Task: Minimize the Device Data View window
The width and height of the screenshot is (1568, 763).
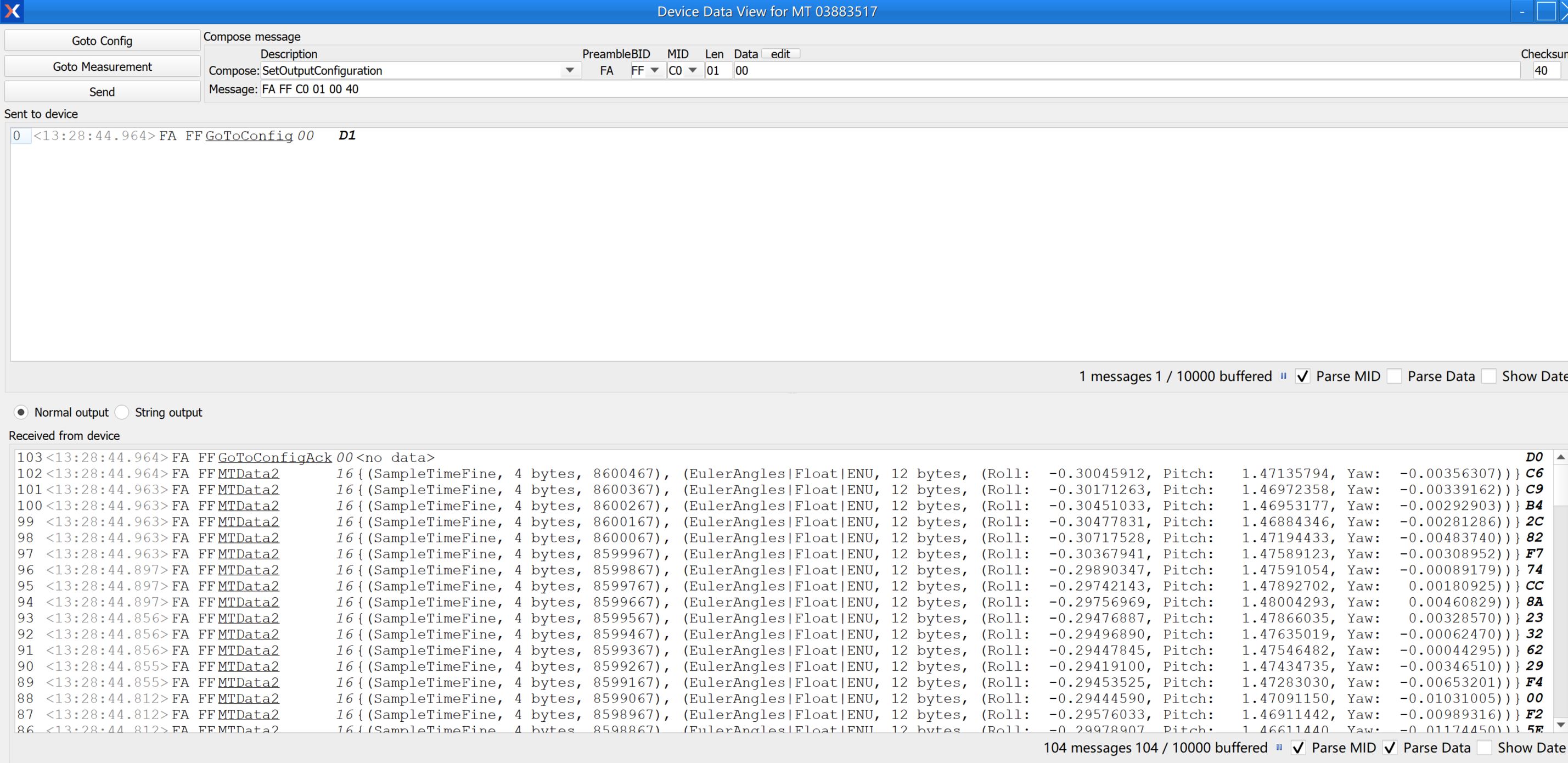Action: 1522,12
